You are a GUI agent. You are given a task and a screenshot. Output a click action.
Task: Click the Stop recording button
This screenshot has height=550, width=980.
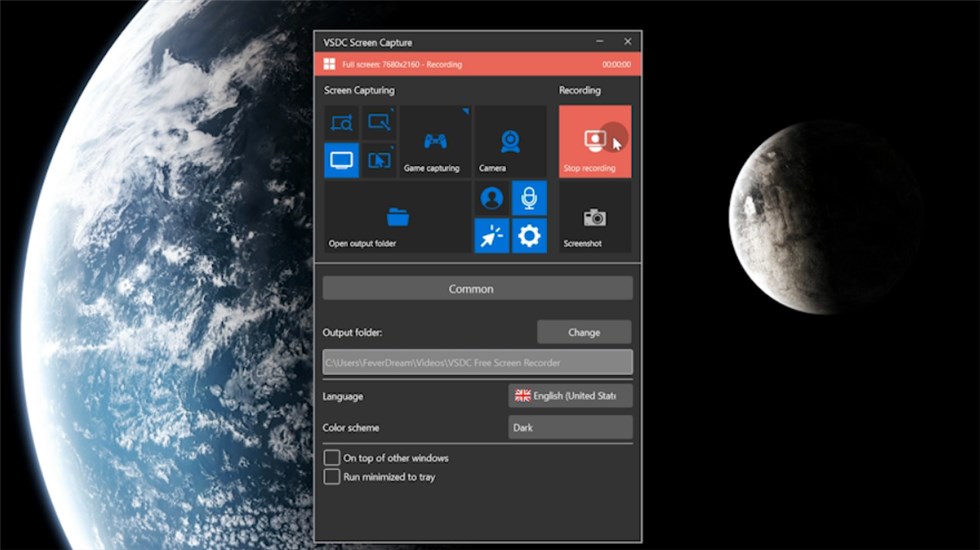[x=595, y=141]
